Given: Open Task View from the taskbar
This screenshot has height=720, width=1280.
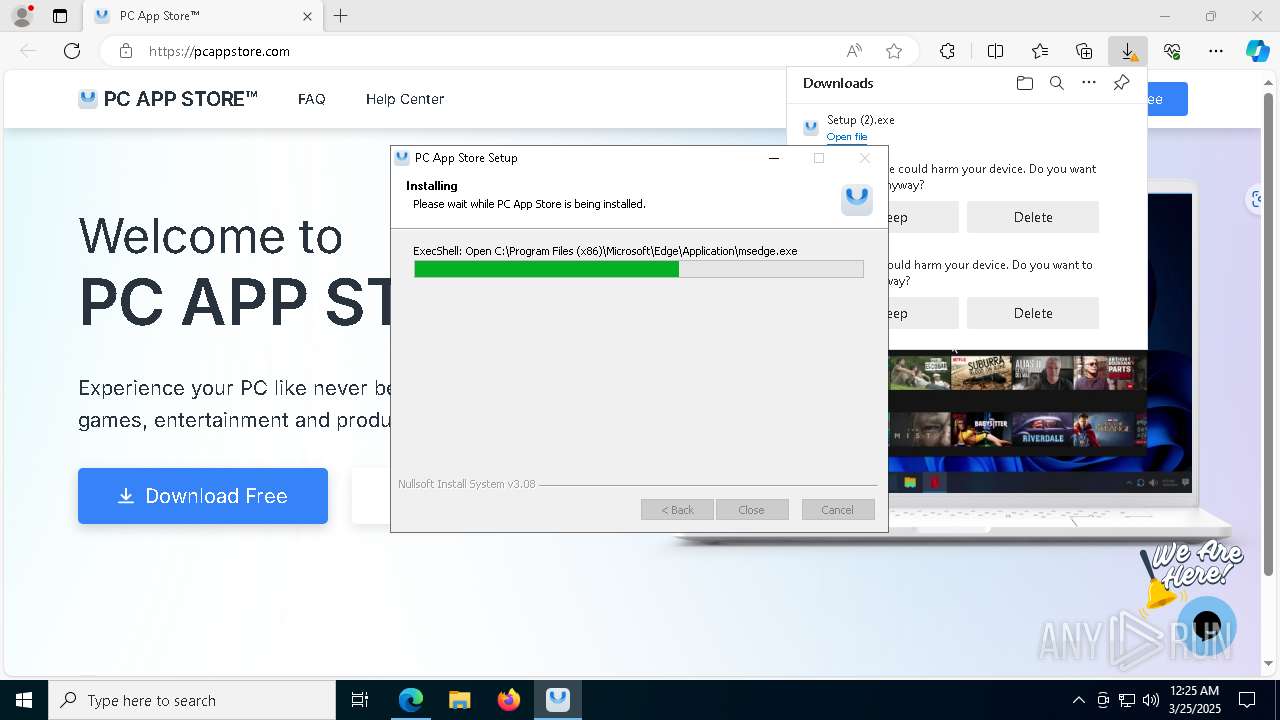Looking at the screenshot, I should [360, 700].
